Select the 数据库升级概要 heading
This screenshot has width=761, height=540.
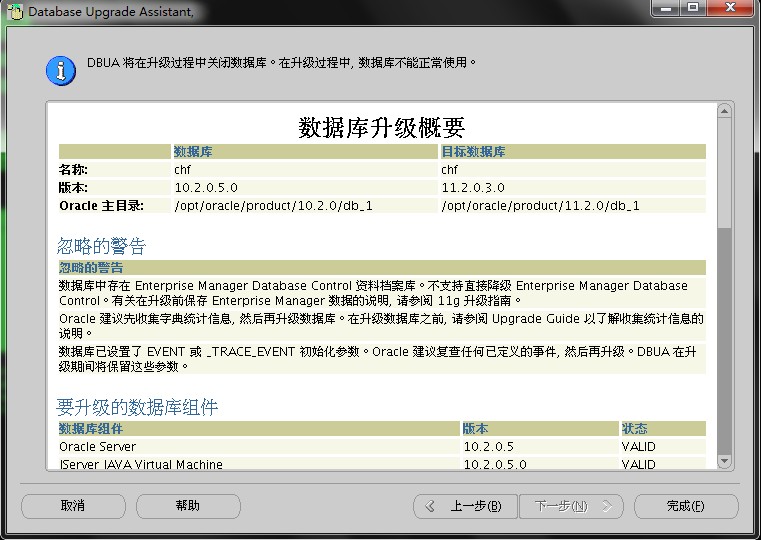tap(381, 128)
